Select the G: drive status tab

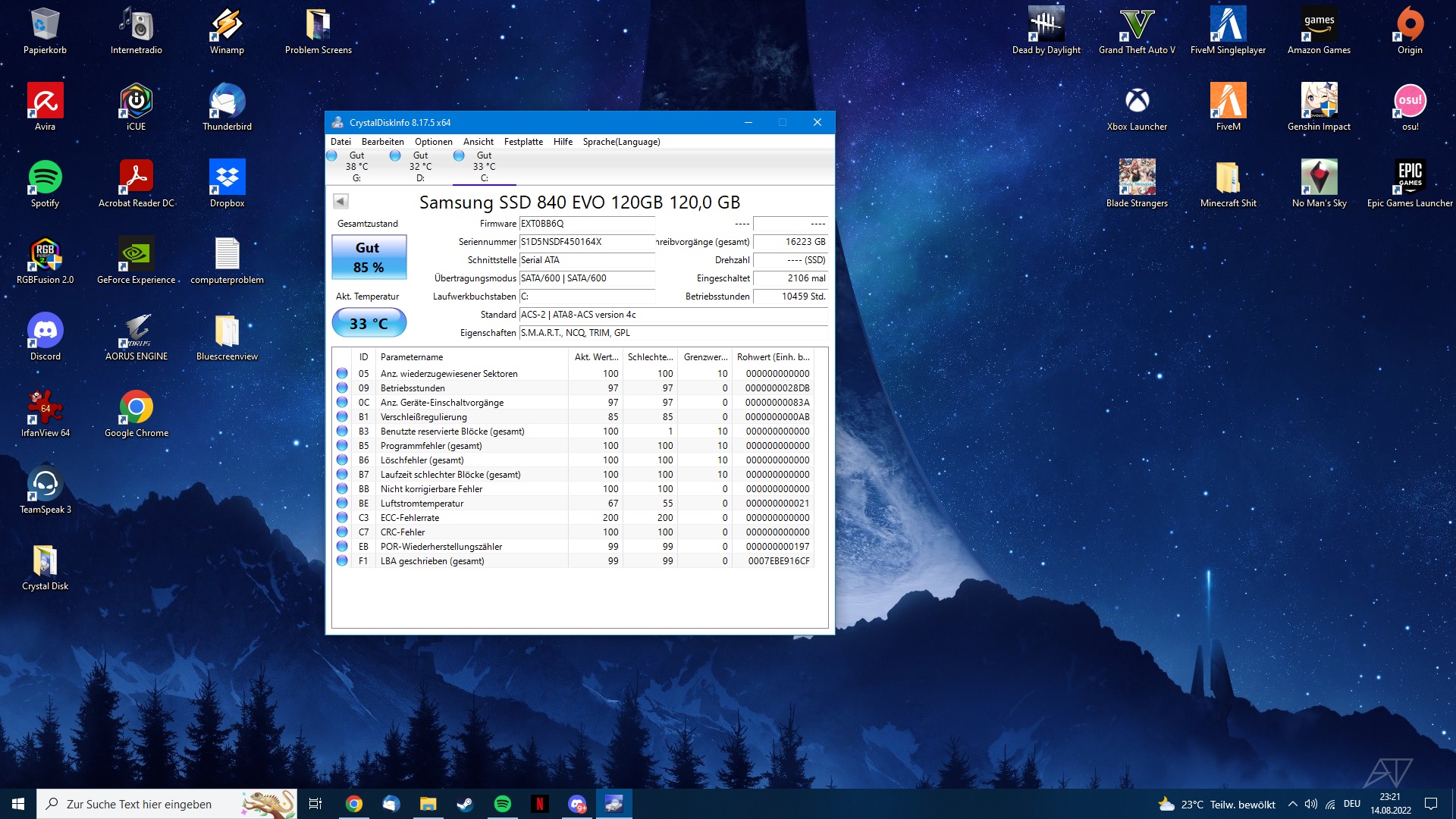[x=356, y=166]
